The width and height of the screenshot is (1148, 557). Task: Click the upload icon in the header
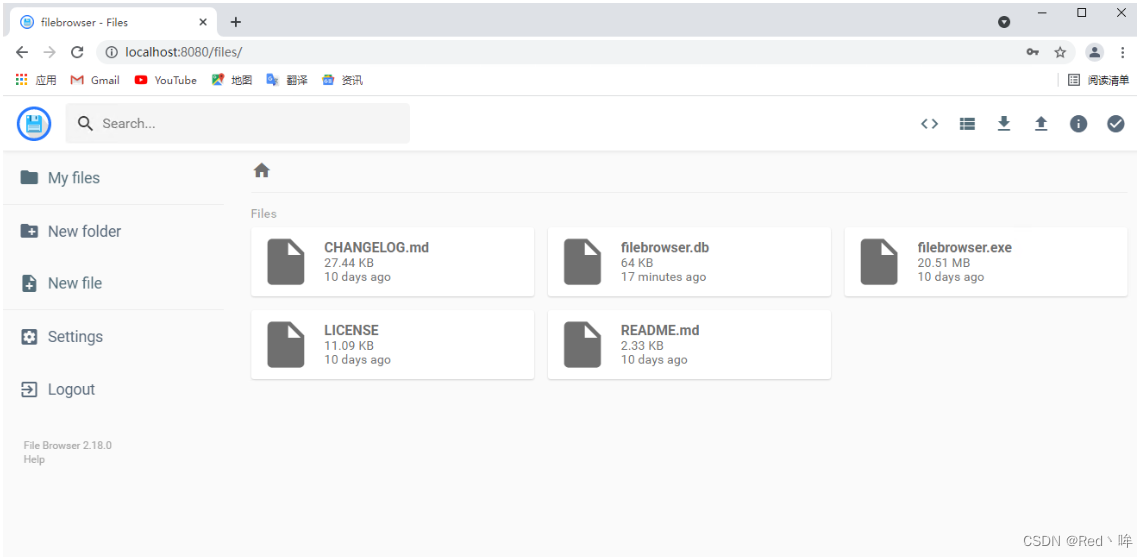tap(1041, 124)
